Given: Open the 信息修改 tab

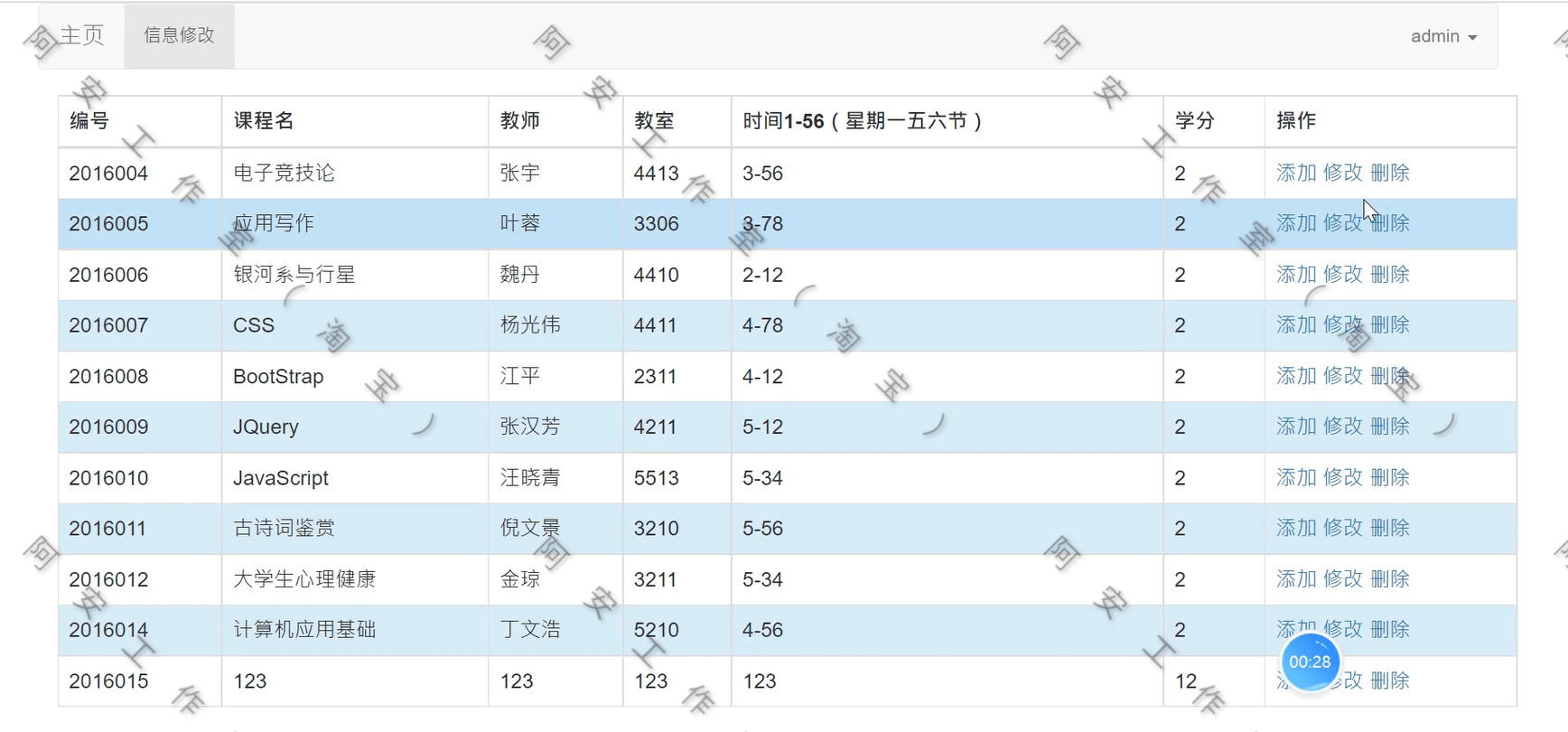Looking at the screenshot, I should [179, 35].
